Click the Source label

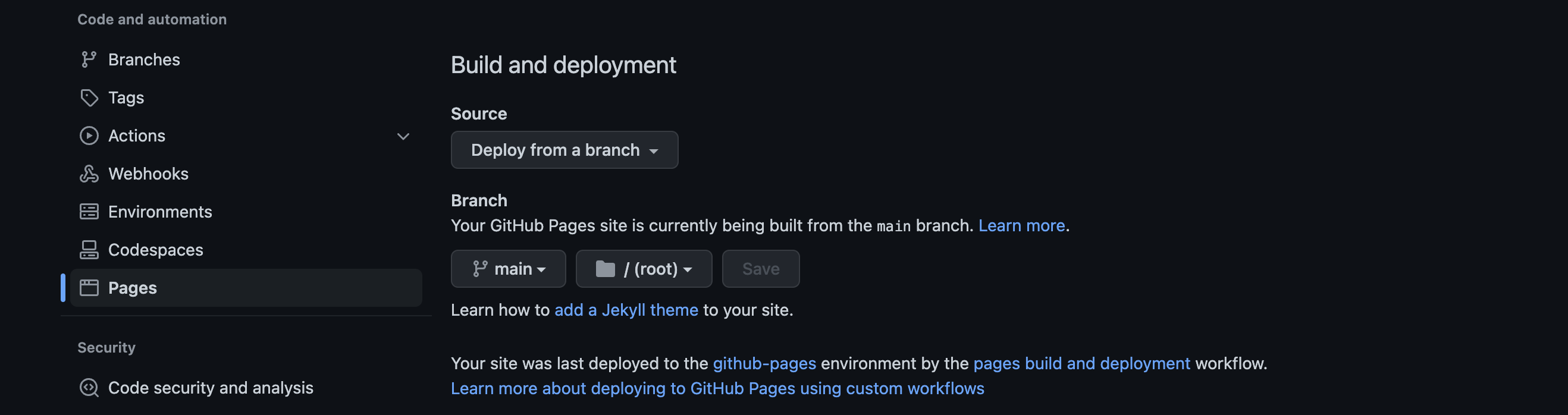(478, 114)
